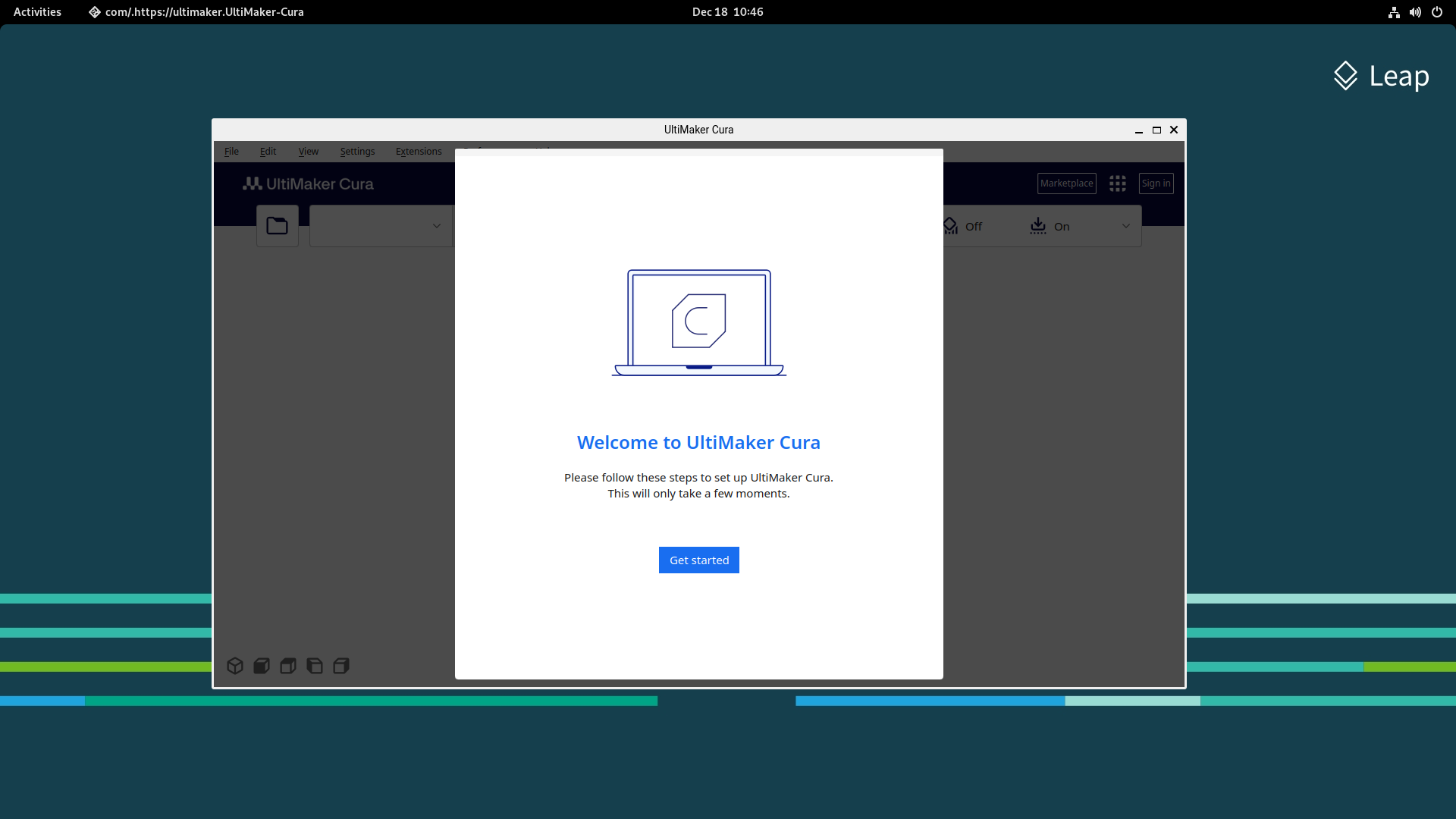Open the system volume indicator
The height and width of the screenshot is (819, 1456).
point(1415,12)
